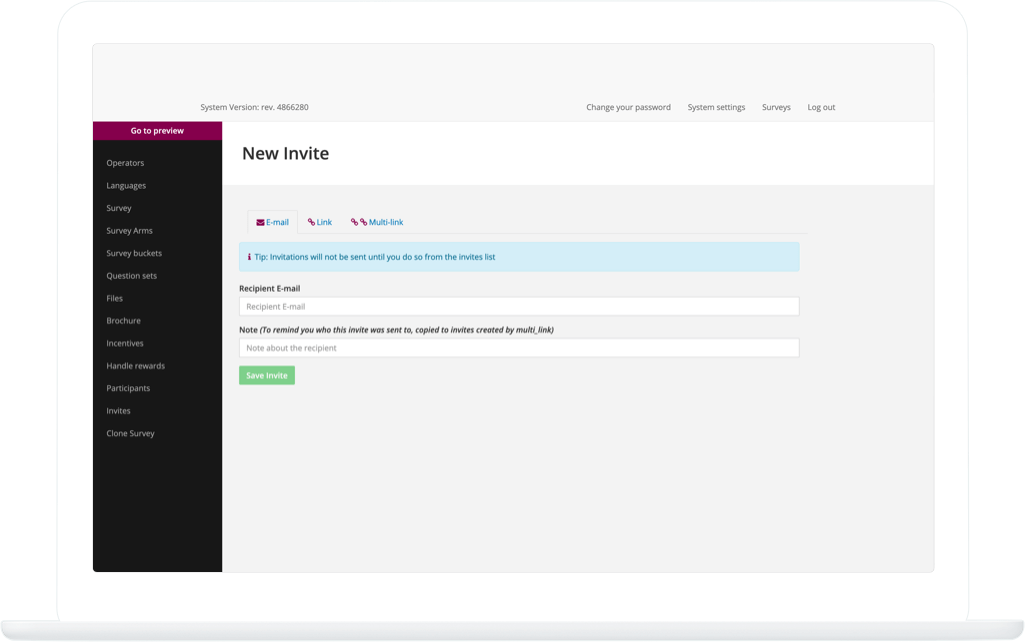Click Log out link
1025x642 pixels.
point(821,107)
